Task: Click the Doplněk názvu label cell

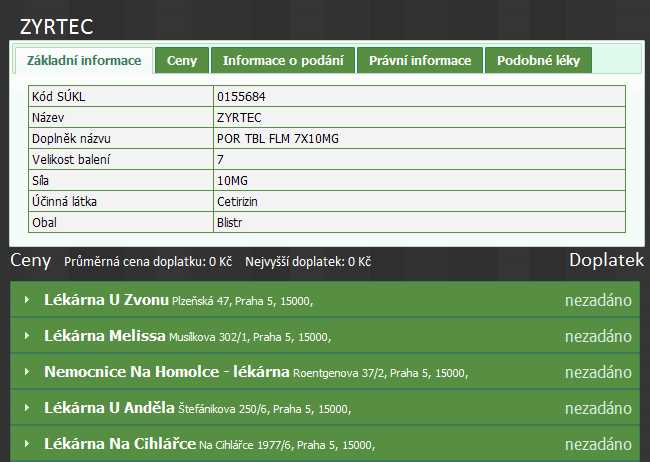Action: pyautogui.click(x=121, y=138)
